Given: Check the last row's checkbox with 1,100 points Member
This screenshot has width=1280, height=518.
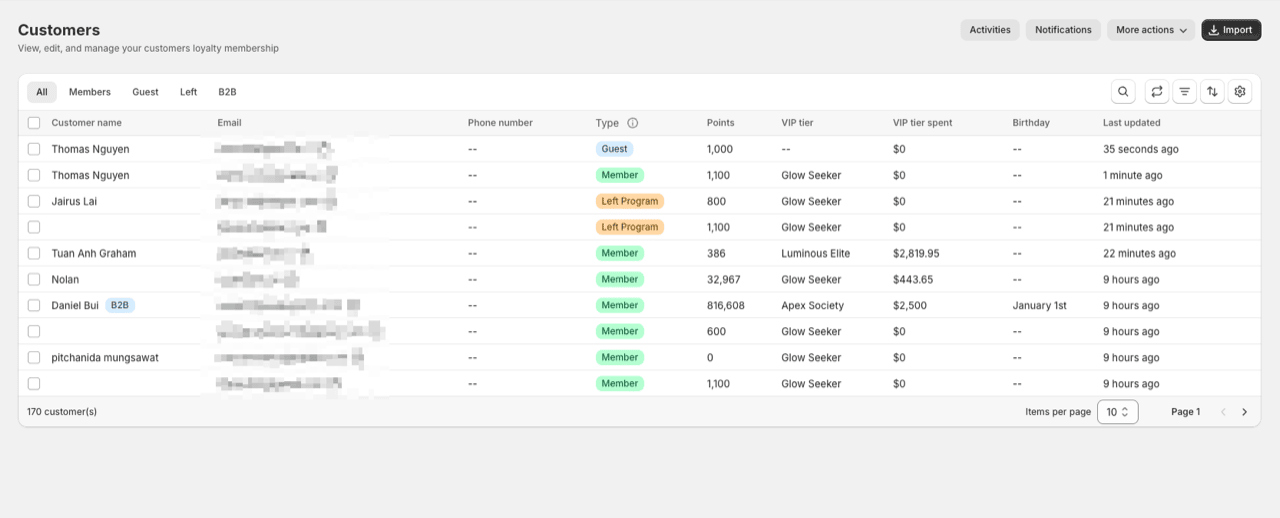Looking at the screenshot, I should (x=34, y=383).
